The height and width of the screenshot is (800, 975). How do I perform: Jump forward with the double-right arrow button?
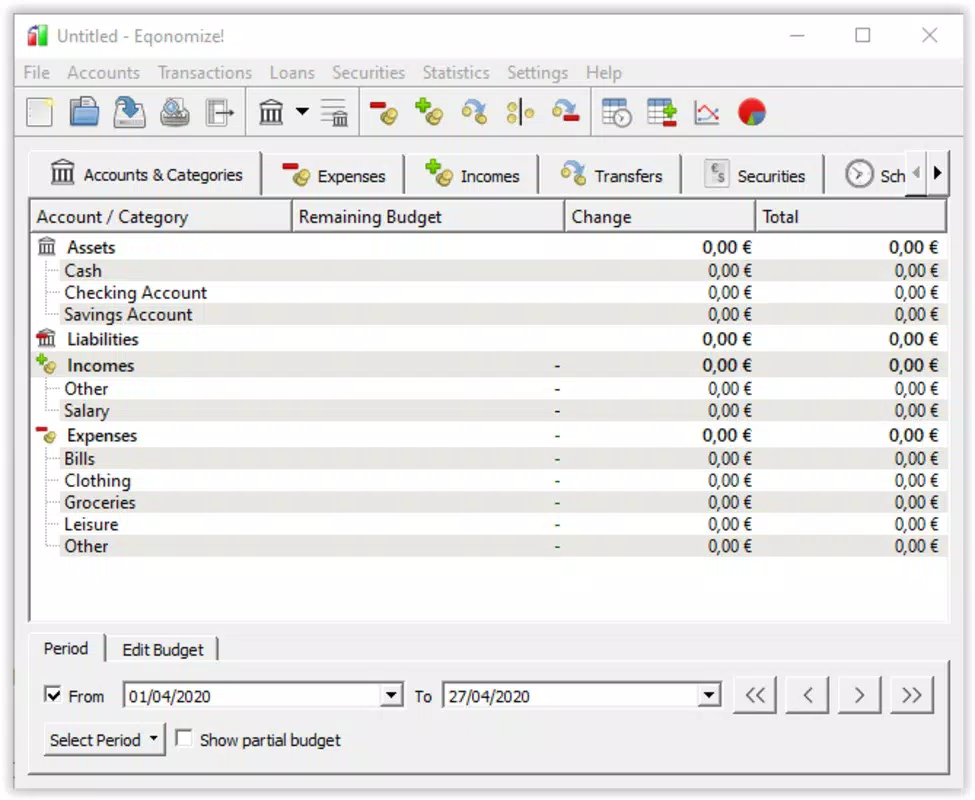coord(912,695)
